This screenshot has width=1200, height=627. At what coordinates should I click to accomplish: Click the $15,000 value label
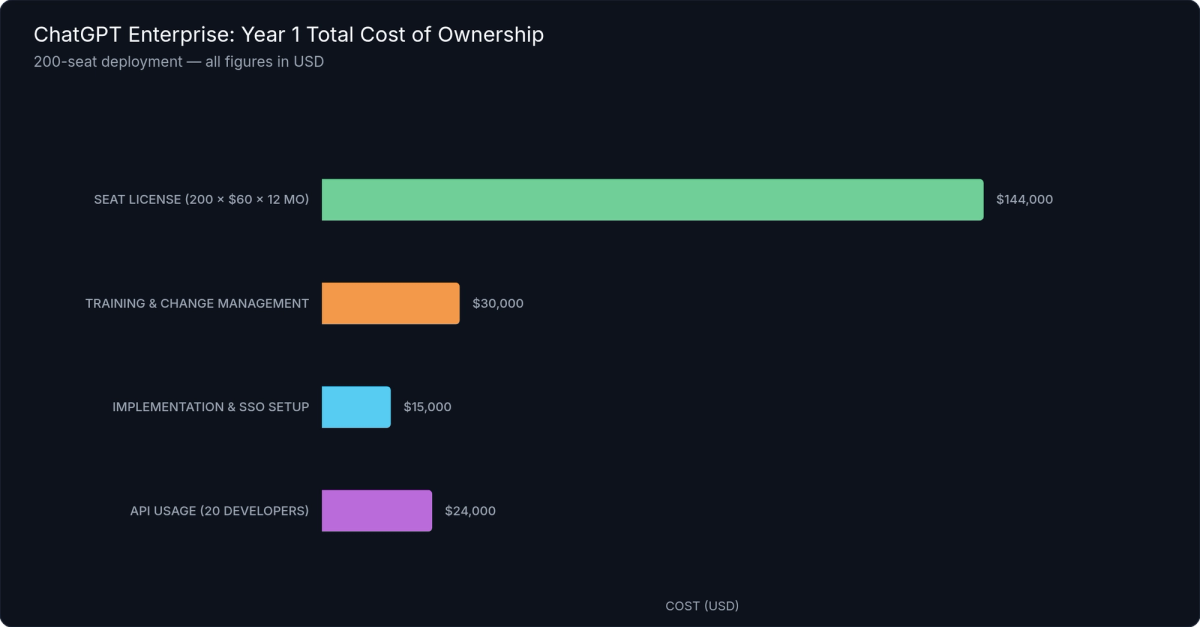tap(426, 407)
